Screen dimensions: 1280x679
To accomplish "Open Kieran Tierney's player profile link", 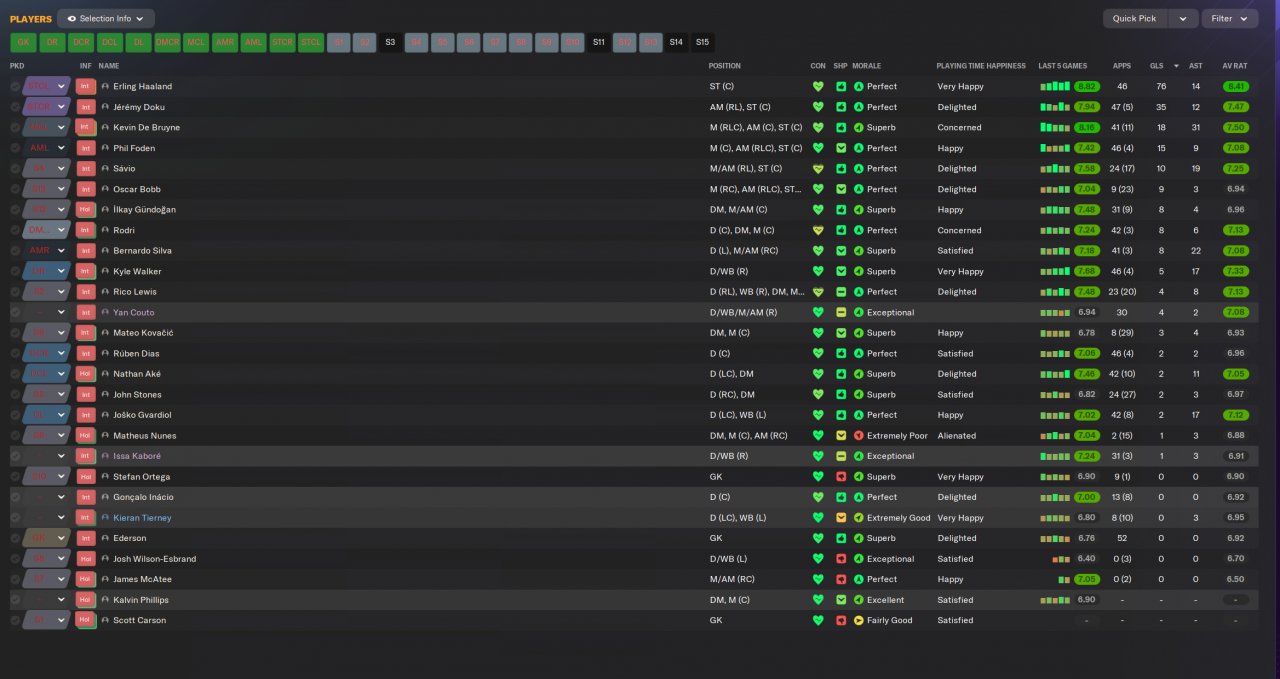I will 142,518.
